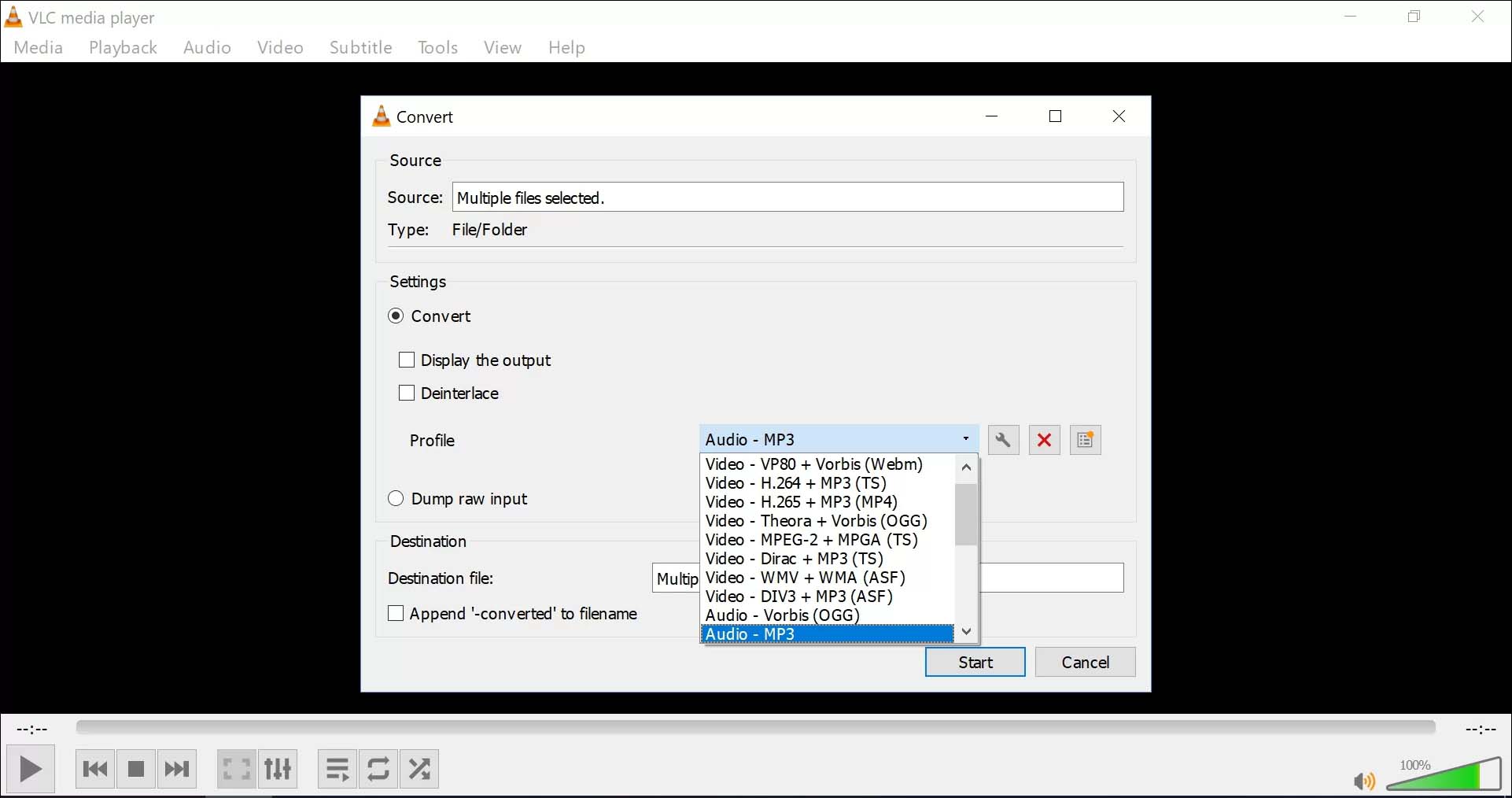Toggle the loop repeat icon
This screenshot has height=798, width=1512.
[x=378, y=769]
